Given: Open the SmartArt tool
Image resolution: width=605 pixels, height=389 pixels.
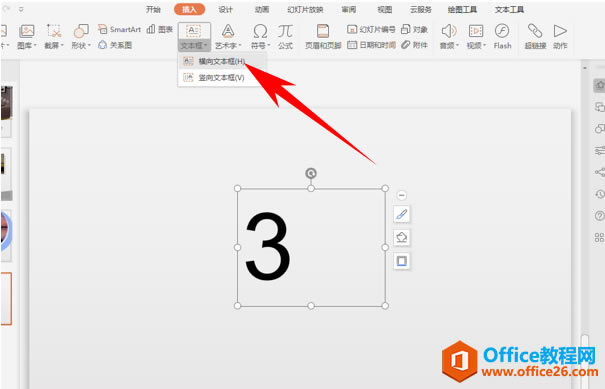Looking at the screenshot, I should [119, 29].
